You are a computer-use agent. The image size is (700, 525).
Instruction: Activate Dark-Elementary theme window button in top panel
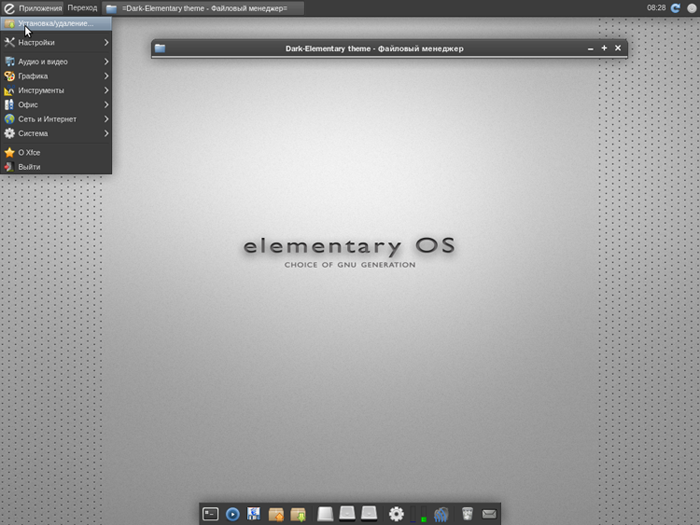point(203,8)
